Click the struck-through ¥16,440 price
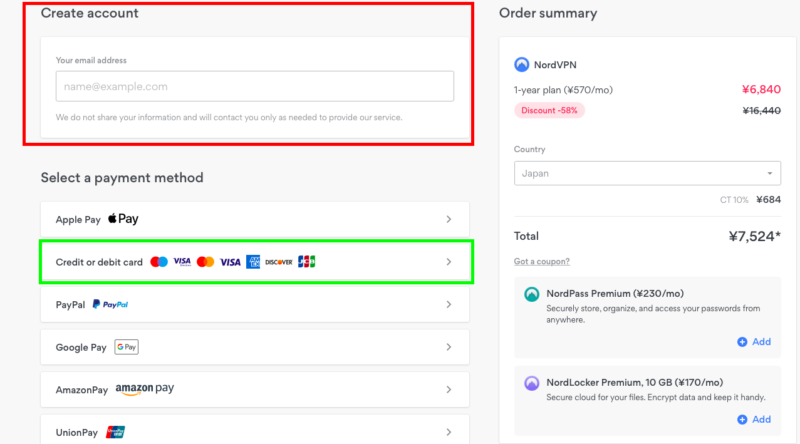The image size is (800, 444). tap(762, 111)
